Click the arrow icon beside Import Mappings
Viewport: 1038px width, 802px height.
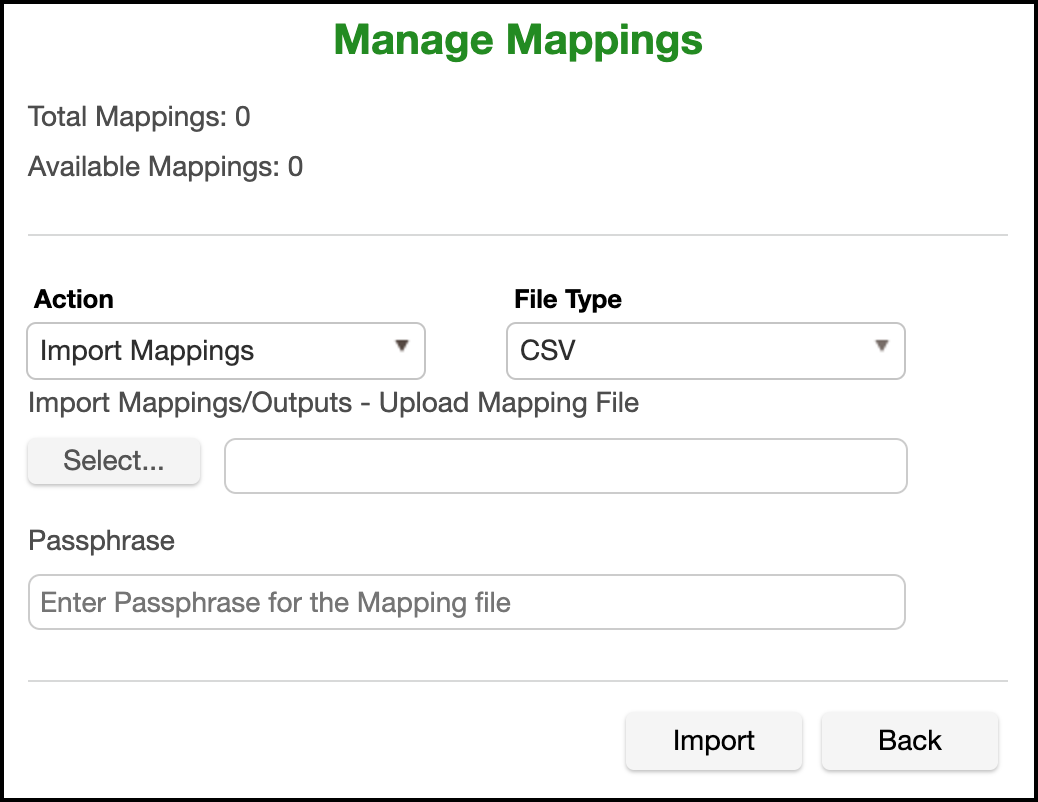click(x=402, y=346)
